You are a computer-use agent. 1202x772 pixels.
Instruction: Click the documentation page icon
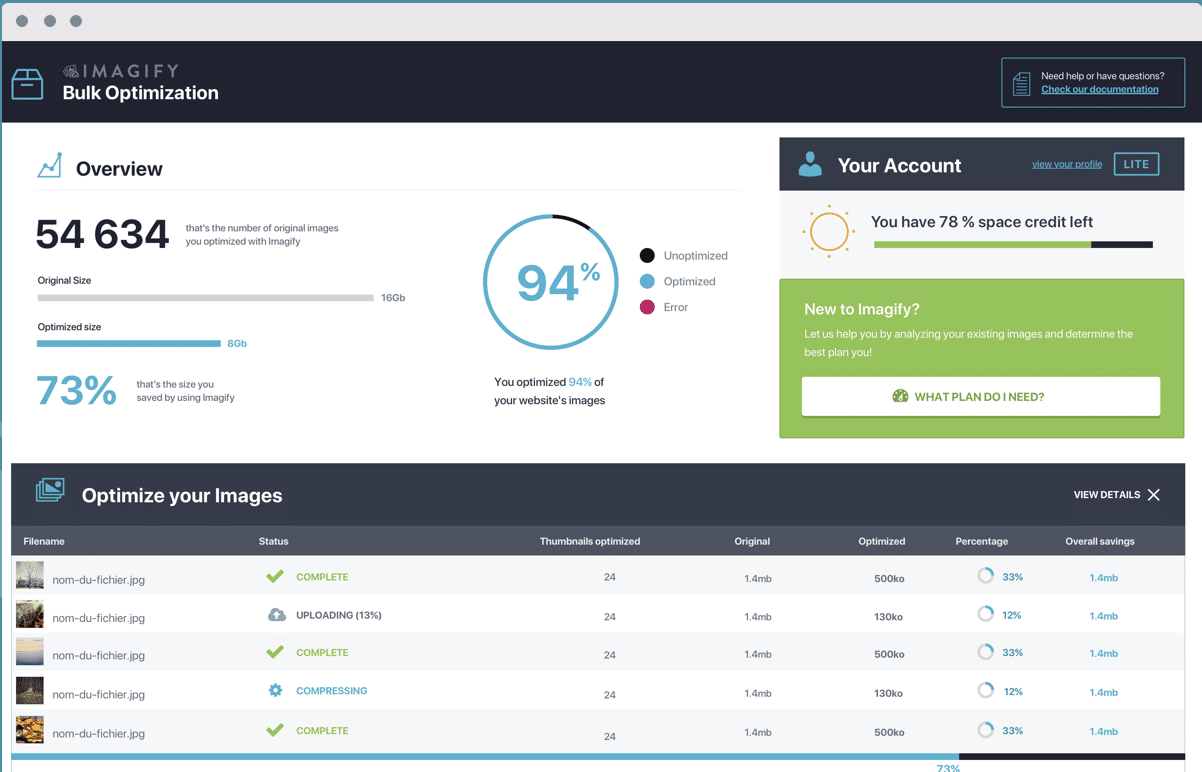tap(1021, 83)
